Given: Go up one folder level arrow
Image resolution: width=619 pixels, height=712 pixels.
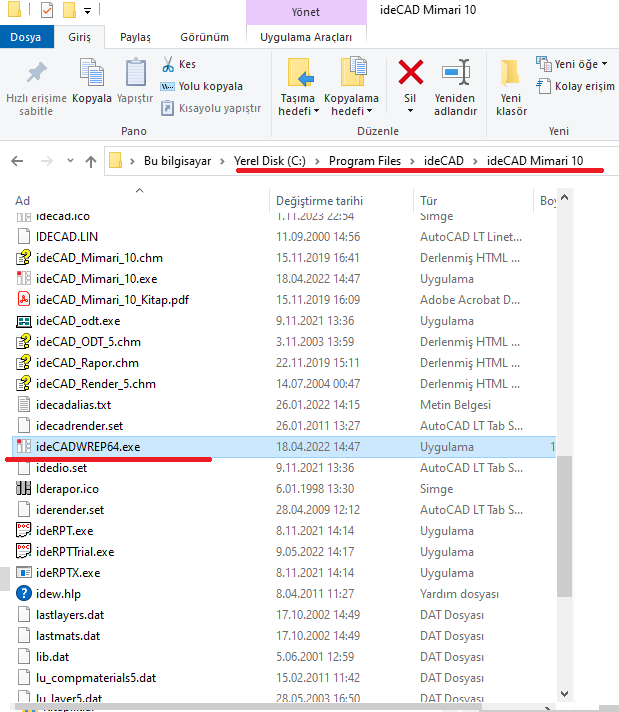Looking at the screenshot, I should [91, 161].
